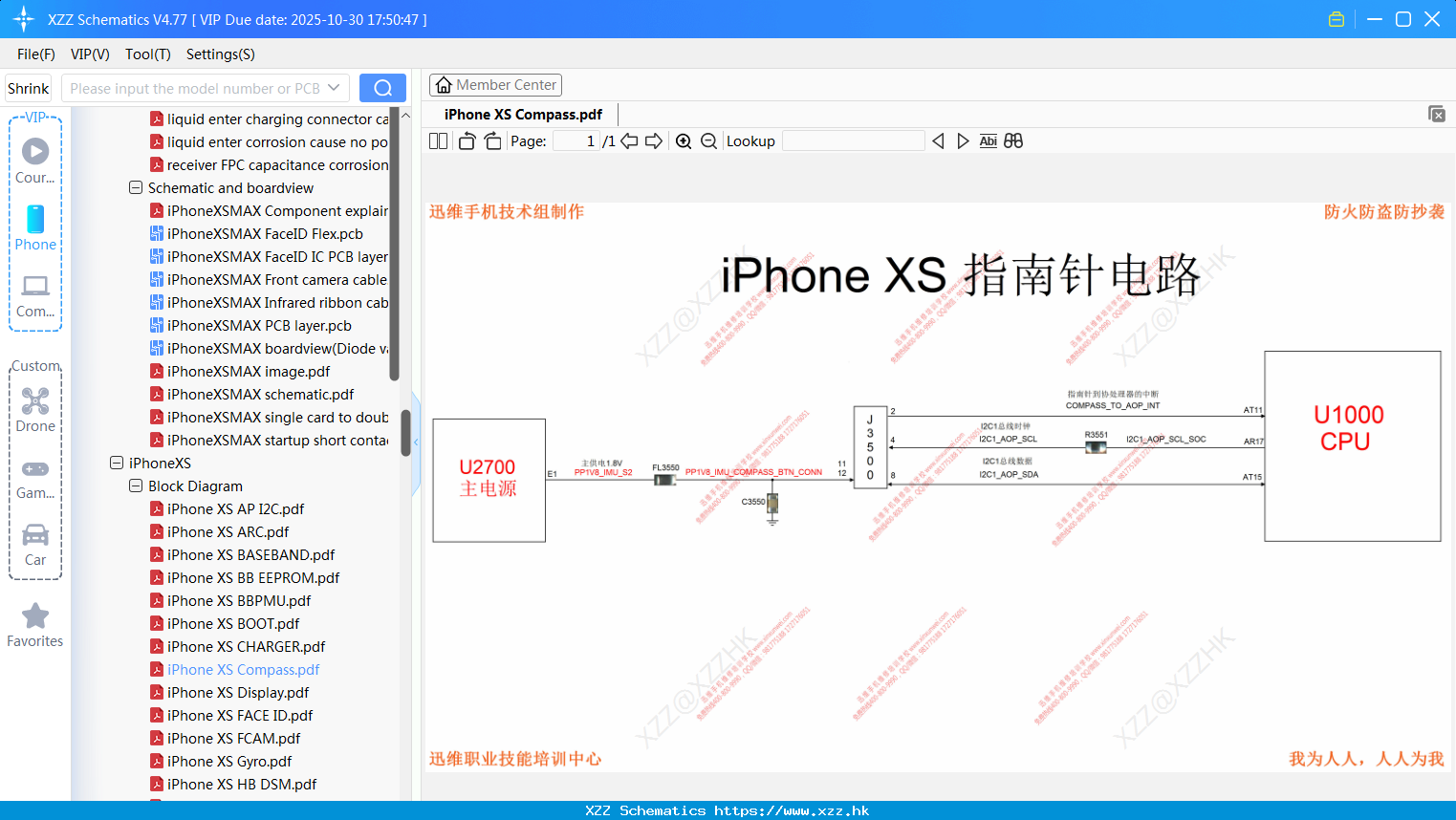Open iPhone XS Display.pdf

tap(238, 693)
